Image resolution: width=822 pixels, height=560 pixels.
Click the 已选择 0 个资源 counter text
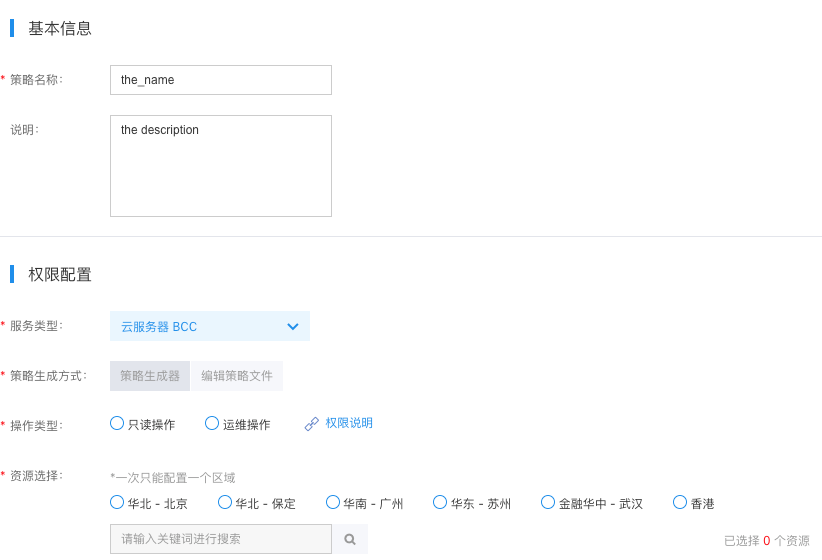pos(767,541)
